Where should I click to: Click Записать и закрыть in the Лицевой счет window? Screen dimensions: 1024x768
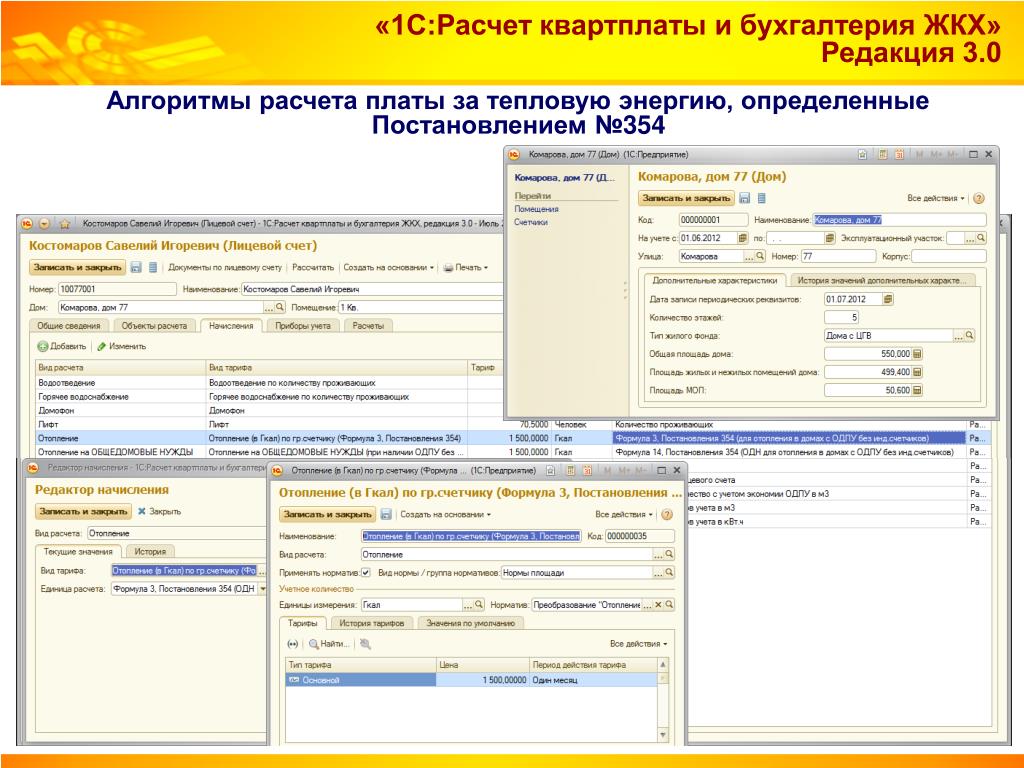point(77,267)
